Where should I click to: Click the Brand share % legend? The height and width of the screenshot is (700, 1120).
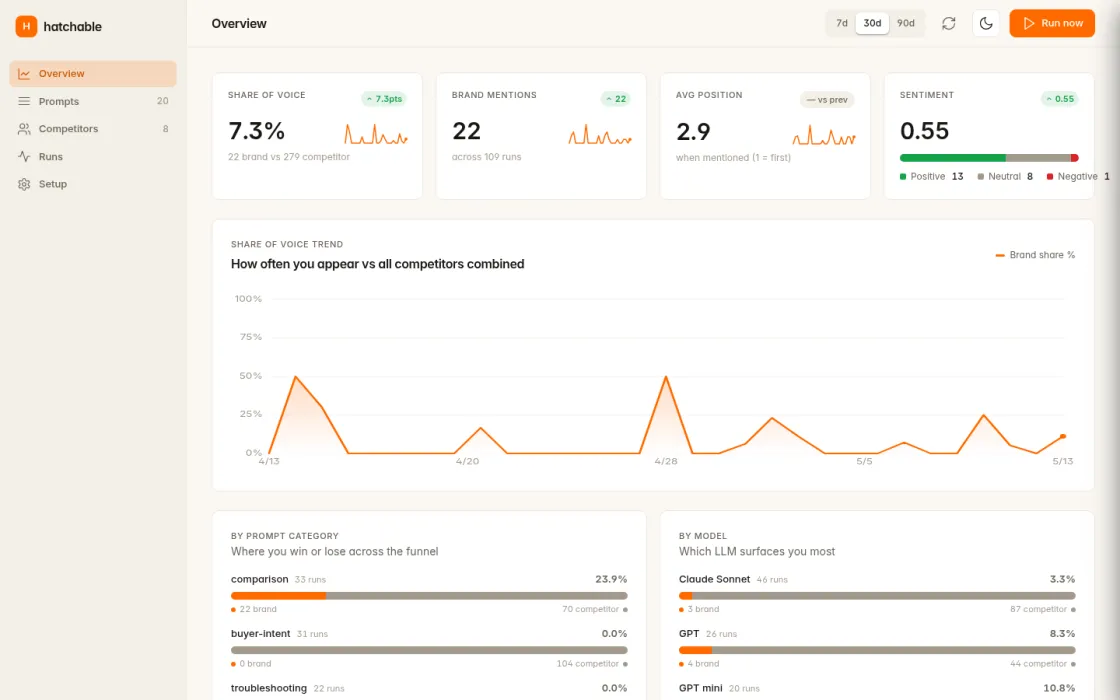click(x=1035, y=255)
